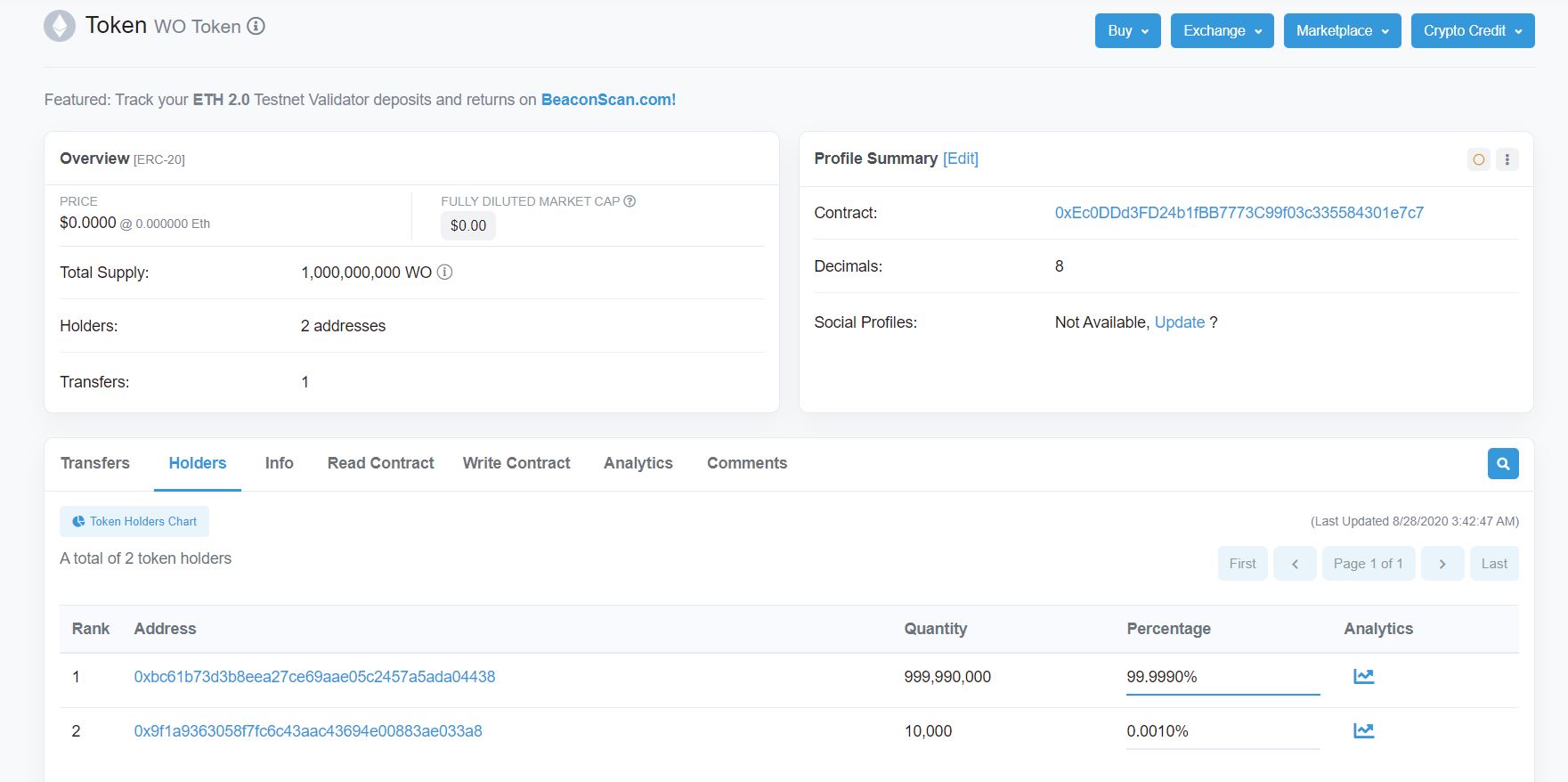
Task: Open analytics chart icon for rank 2 holder
Action: [x=1363, y=731]
